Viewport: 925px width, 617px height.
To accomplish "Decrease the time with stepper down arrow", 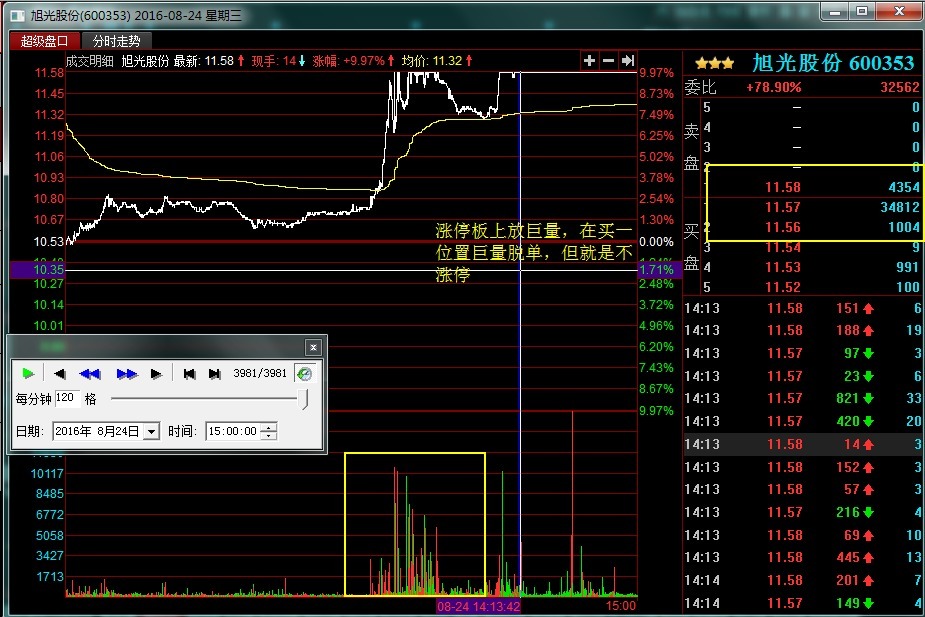I will pos(268,436).
